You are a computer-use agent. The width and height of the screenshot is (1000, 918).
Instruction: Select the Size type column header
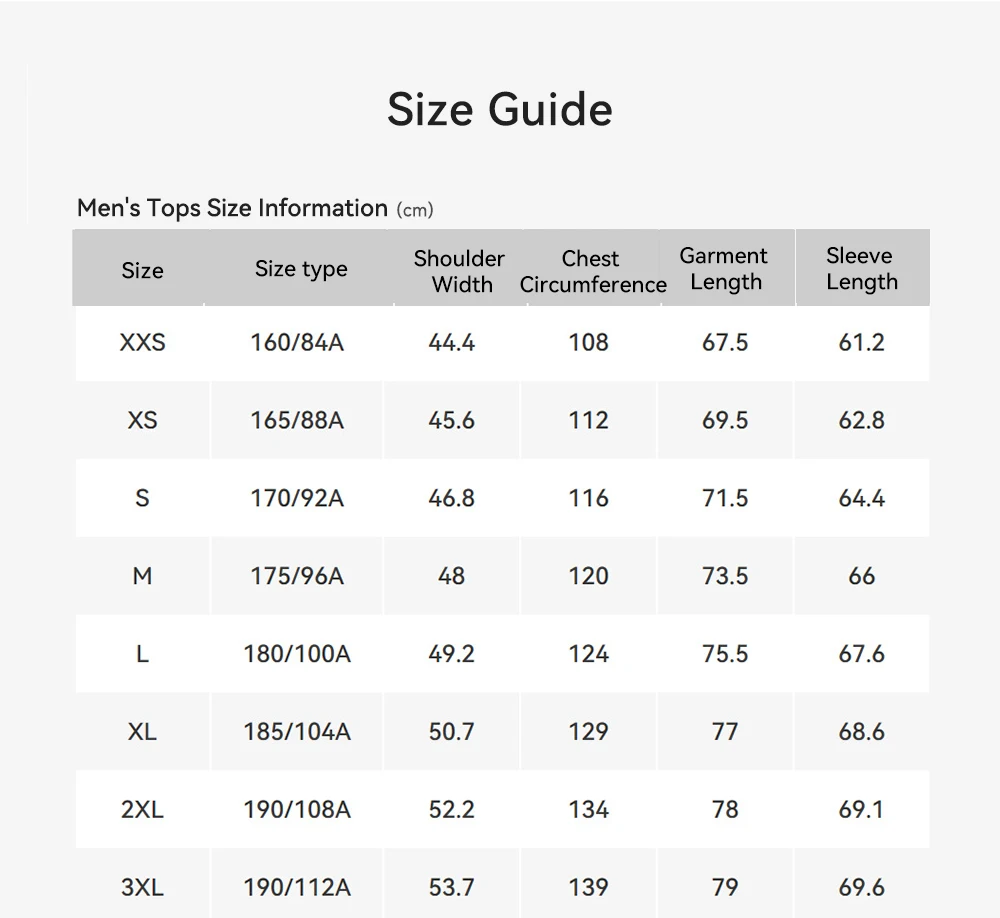(301, 269)
